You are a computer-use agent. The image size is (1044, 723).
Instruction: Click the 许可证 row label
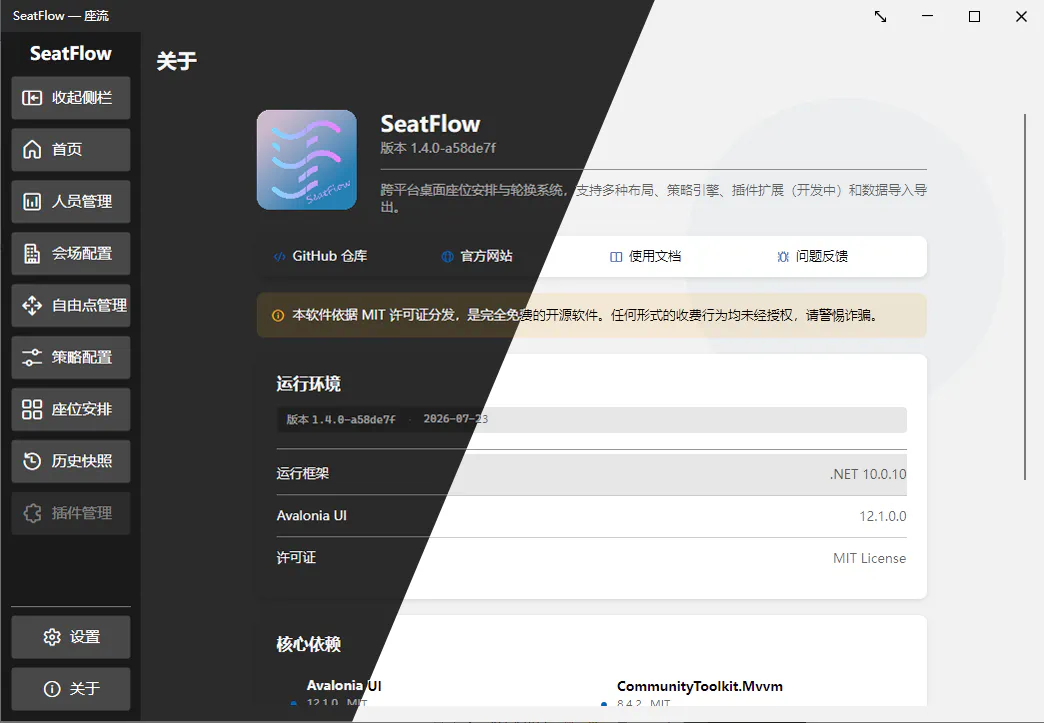click(296, 558)
